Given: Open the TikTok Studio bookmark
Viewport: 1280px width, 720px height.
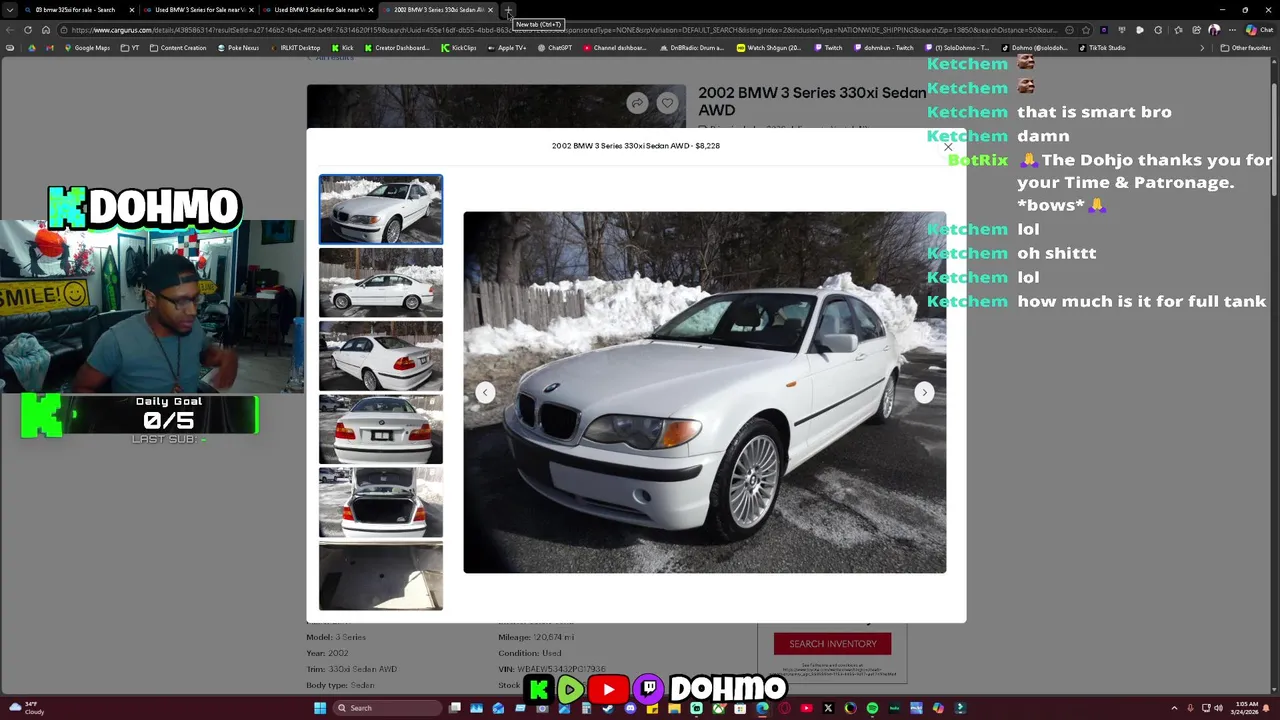Looking at the screenshot, I should pos(1100,48).
